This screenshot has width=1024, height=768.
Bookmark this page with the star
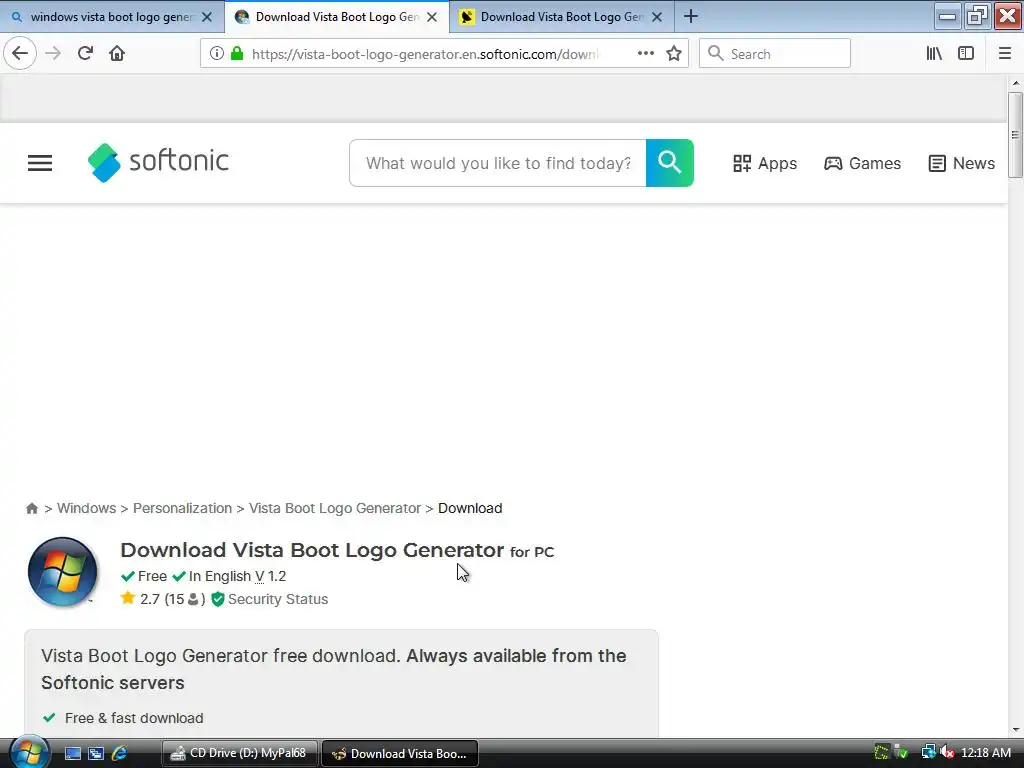(674, 54)
